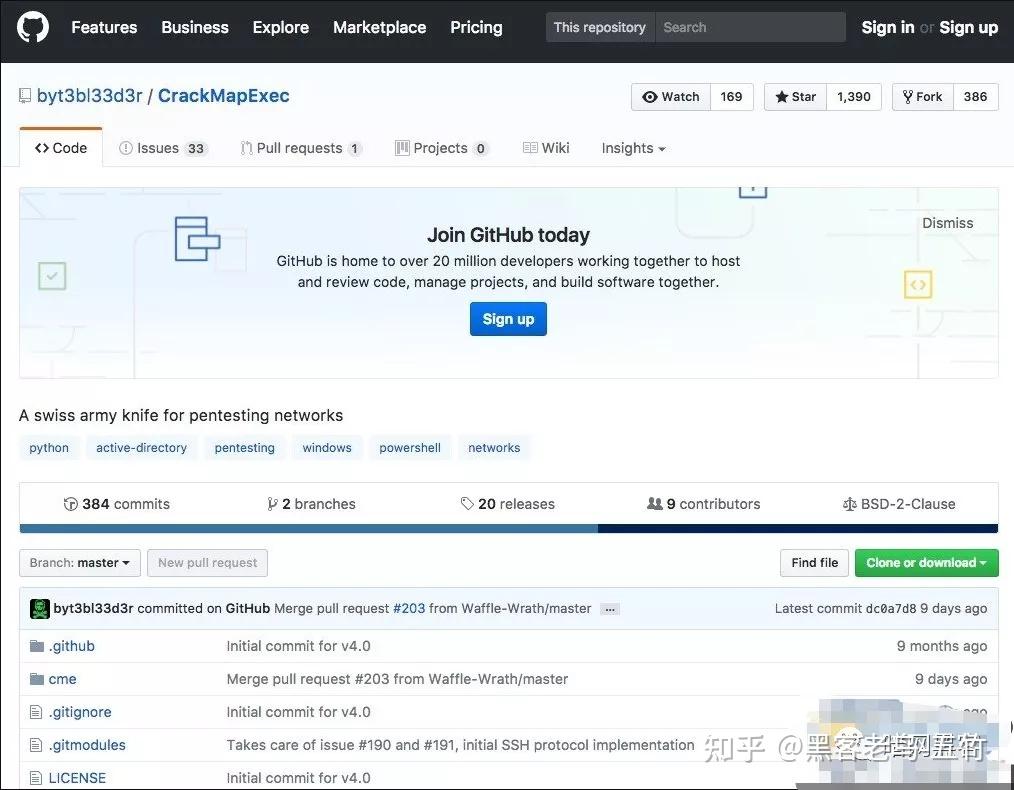Open the stargazers count 1,390
This screenshot has width=1014, height=790.
click(x=854, y=97)
